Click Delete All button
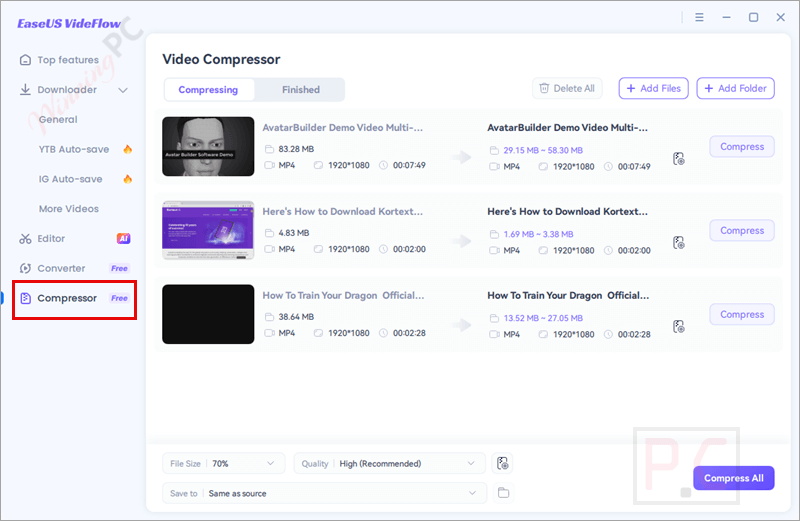800x521 pixels. click(567, 88)
